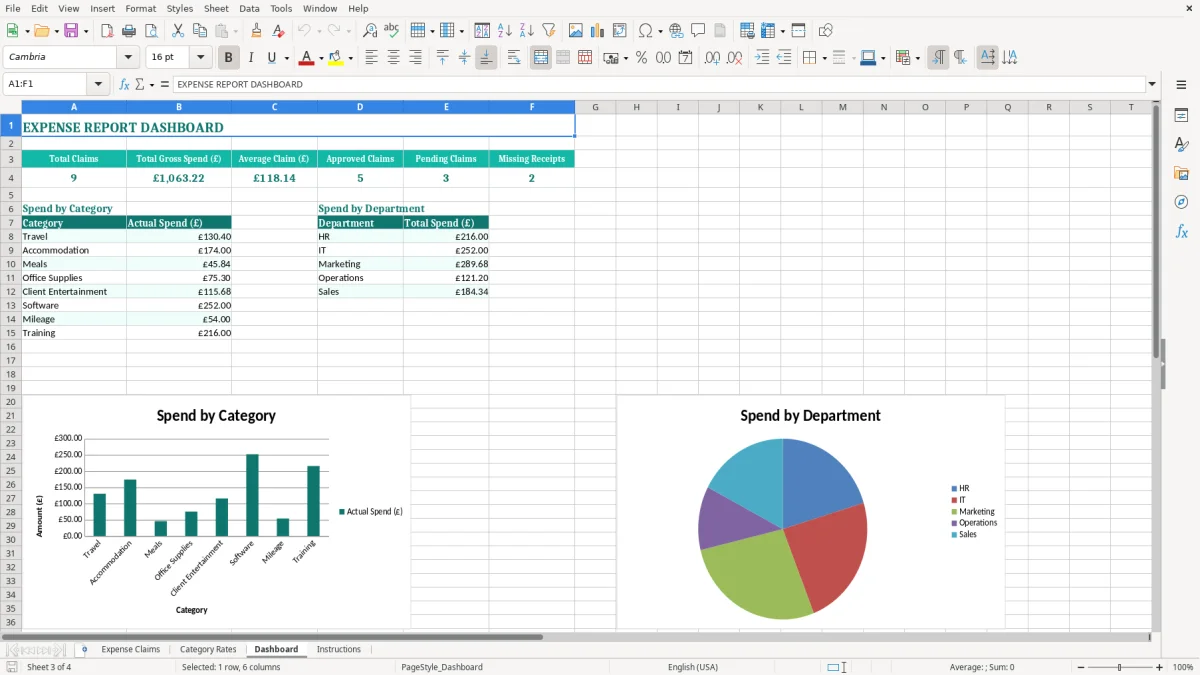Insert special character Omega icon
The image size is (1200, 675).
[x=645, y=31]
